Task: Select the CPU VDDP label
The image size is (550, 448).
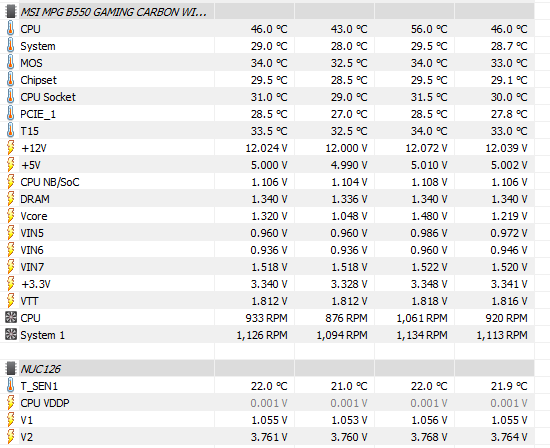Action: click(45, 403)
